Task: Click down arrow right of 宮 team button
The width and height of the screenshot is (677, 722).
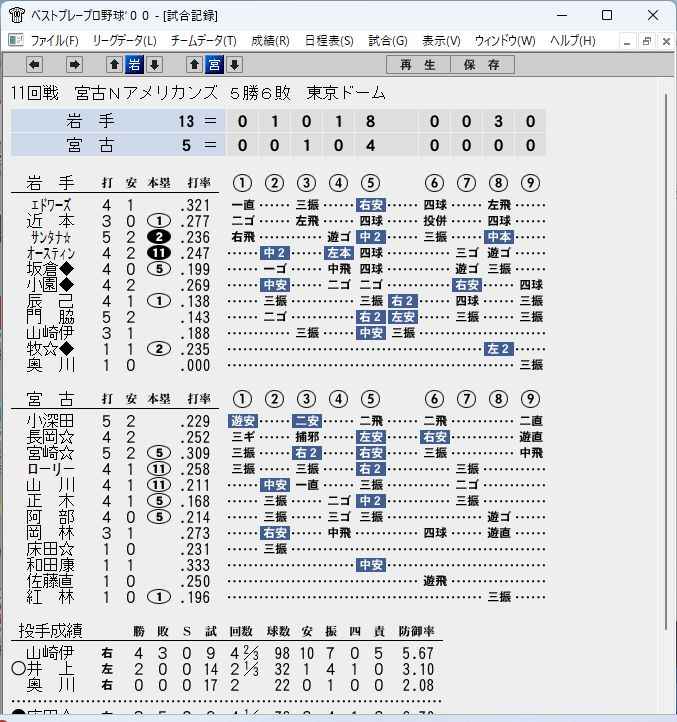Action: click(234, 65)
